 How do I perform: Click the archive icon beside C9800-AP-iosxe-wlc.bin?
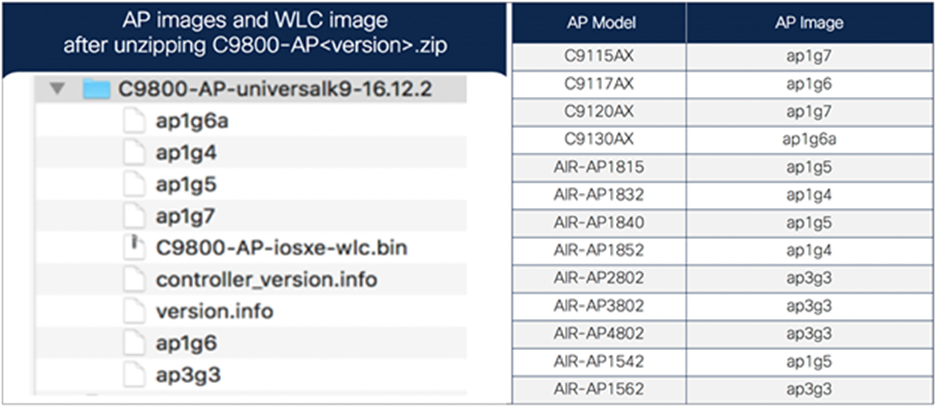tap(134, 248)
